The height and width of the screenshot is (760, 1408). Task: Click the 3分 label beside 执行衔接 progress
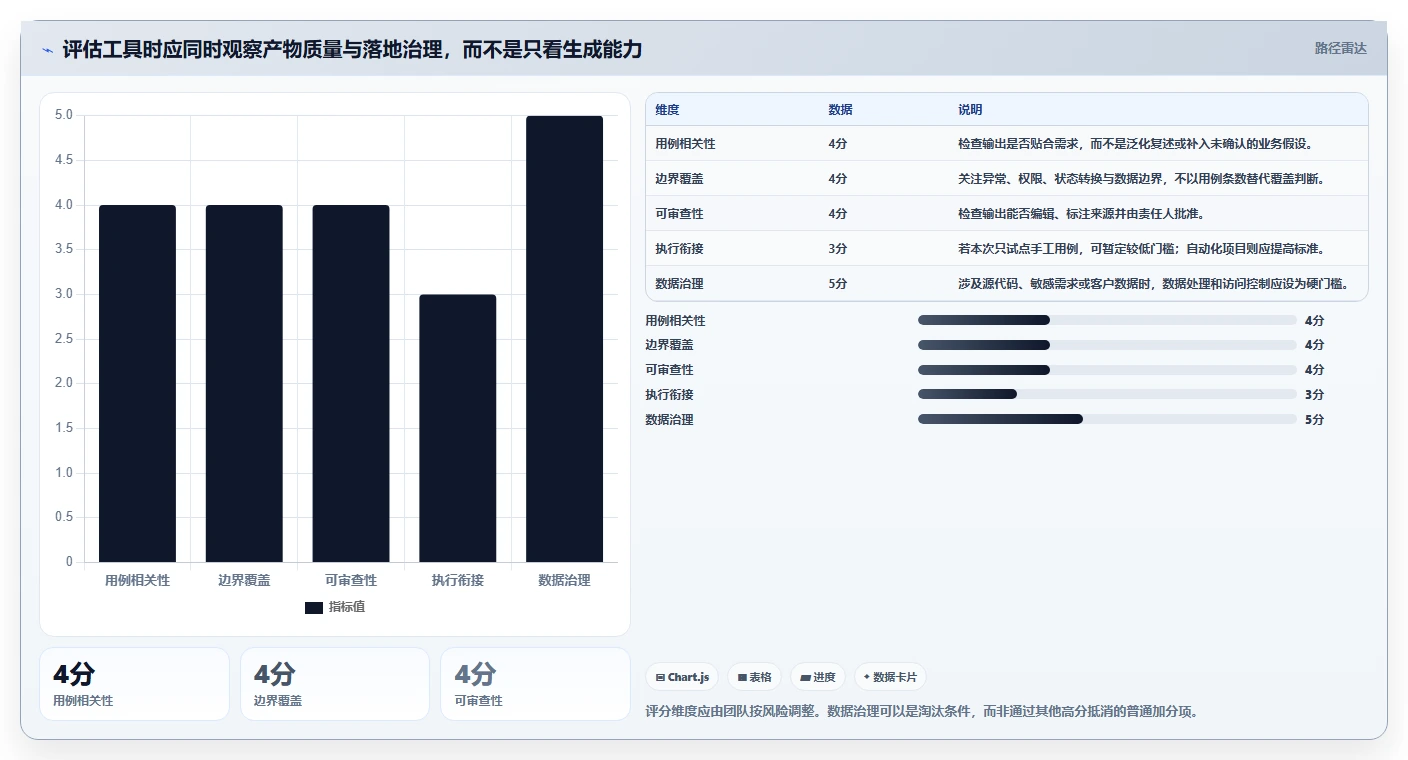pos(1314,395)
